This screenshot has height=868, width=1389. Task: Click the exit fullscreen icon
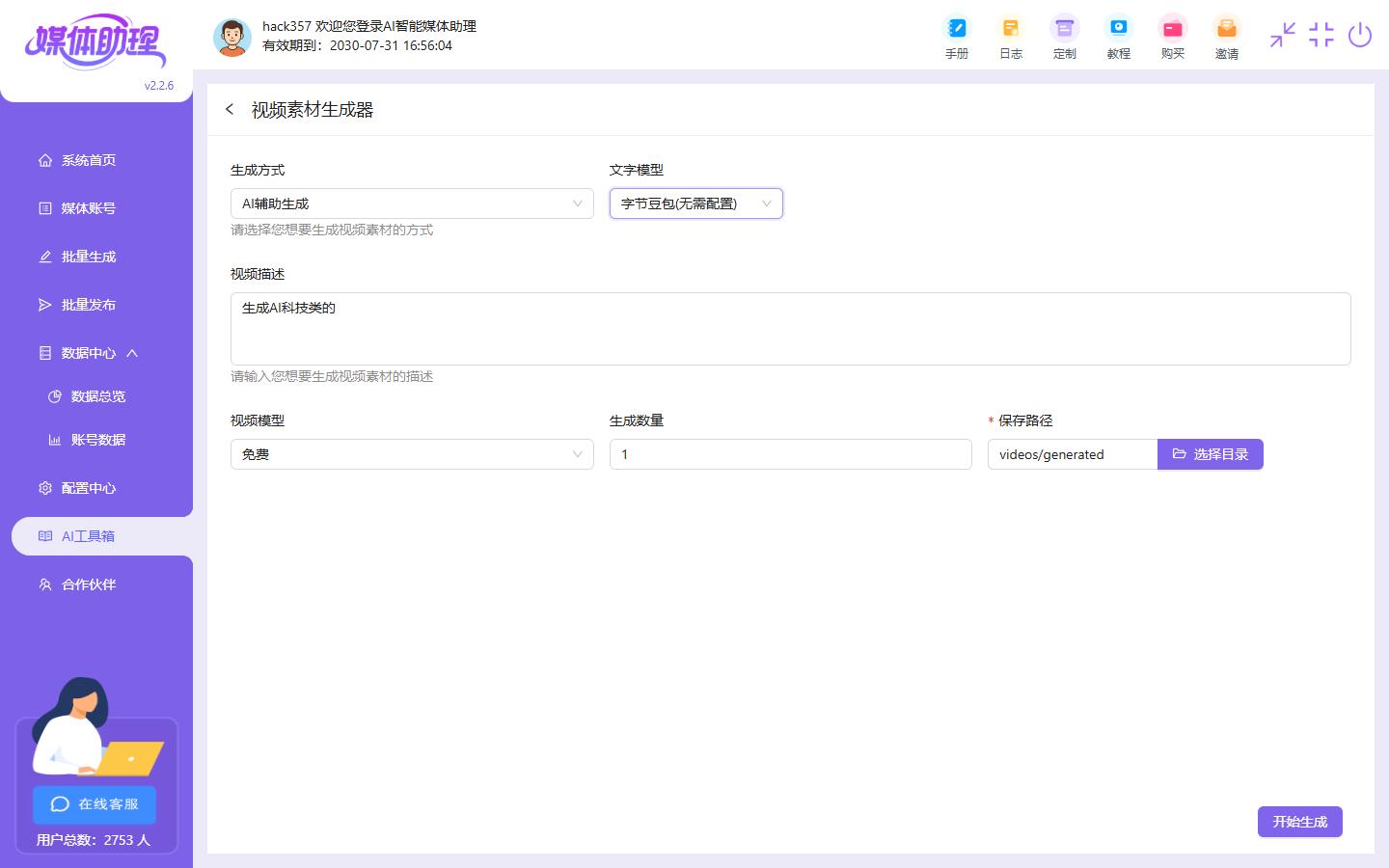(x=1321, y=36)
